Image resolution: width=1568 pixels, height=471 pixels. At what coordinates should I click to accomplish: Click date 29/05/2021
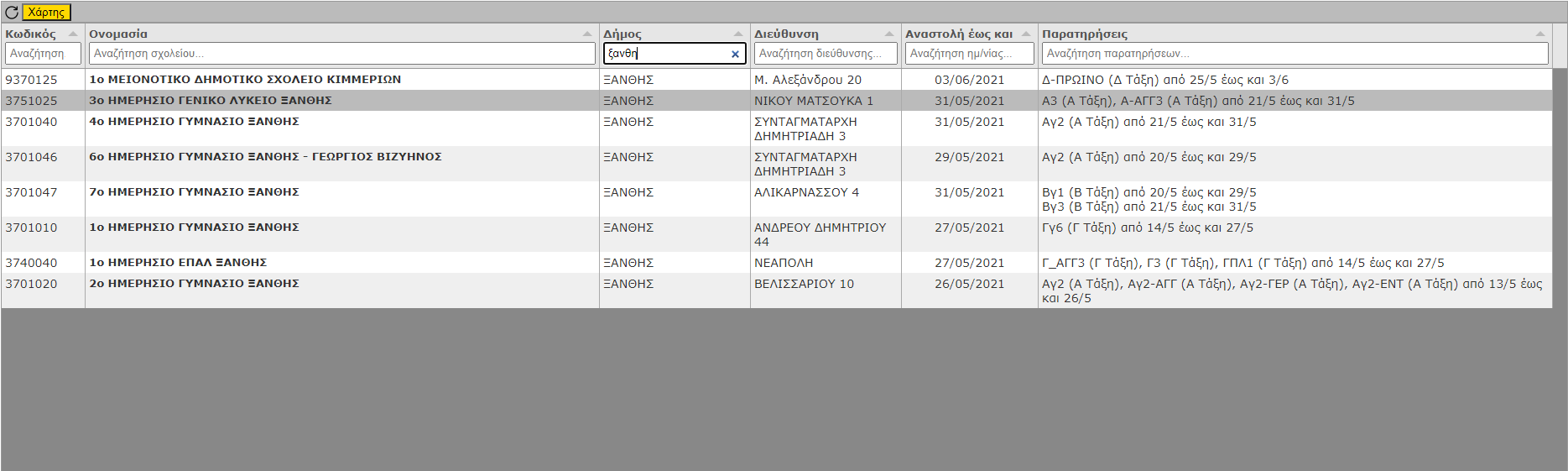click(969, 157)
